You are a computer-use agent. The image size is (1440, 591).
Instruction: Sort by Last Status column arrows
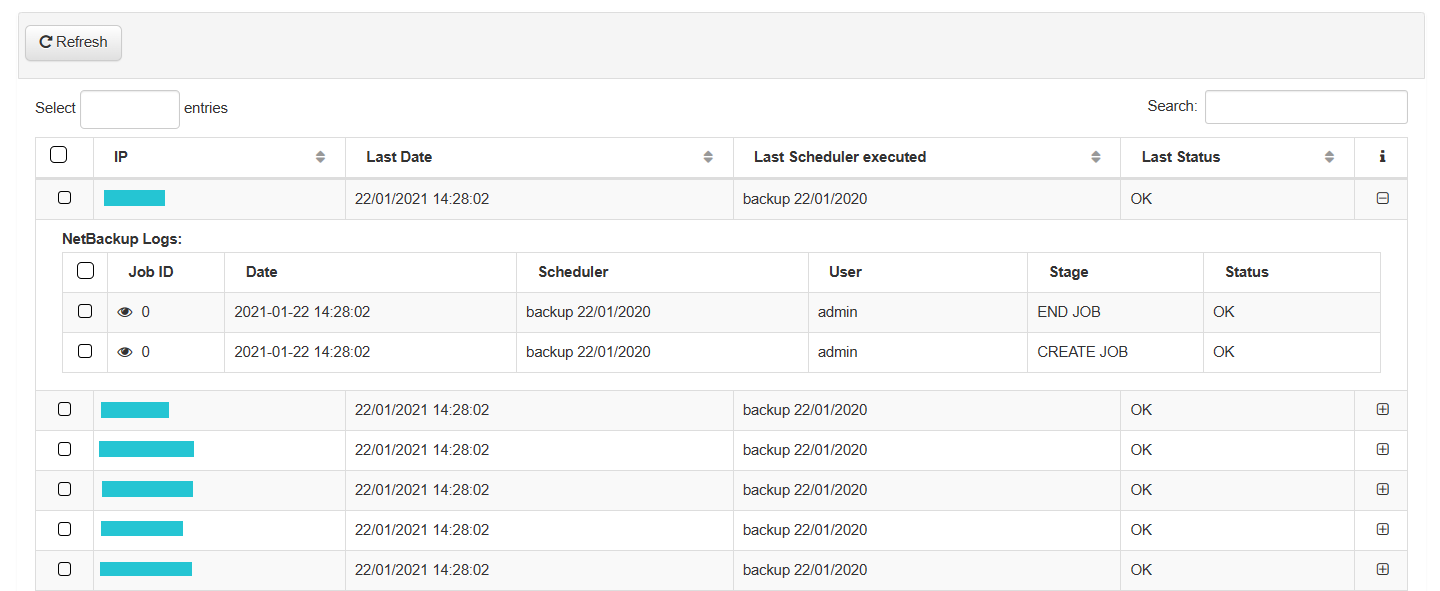[x=1329, y=157]
